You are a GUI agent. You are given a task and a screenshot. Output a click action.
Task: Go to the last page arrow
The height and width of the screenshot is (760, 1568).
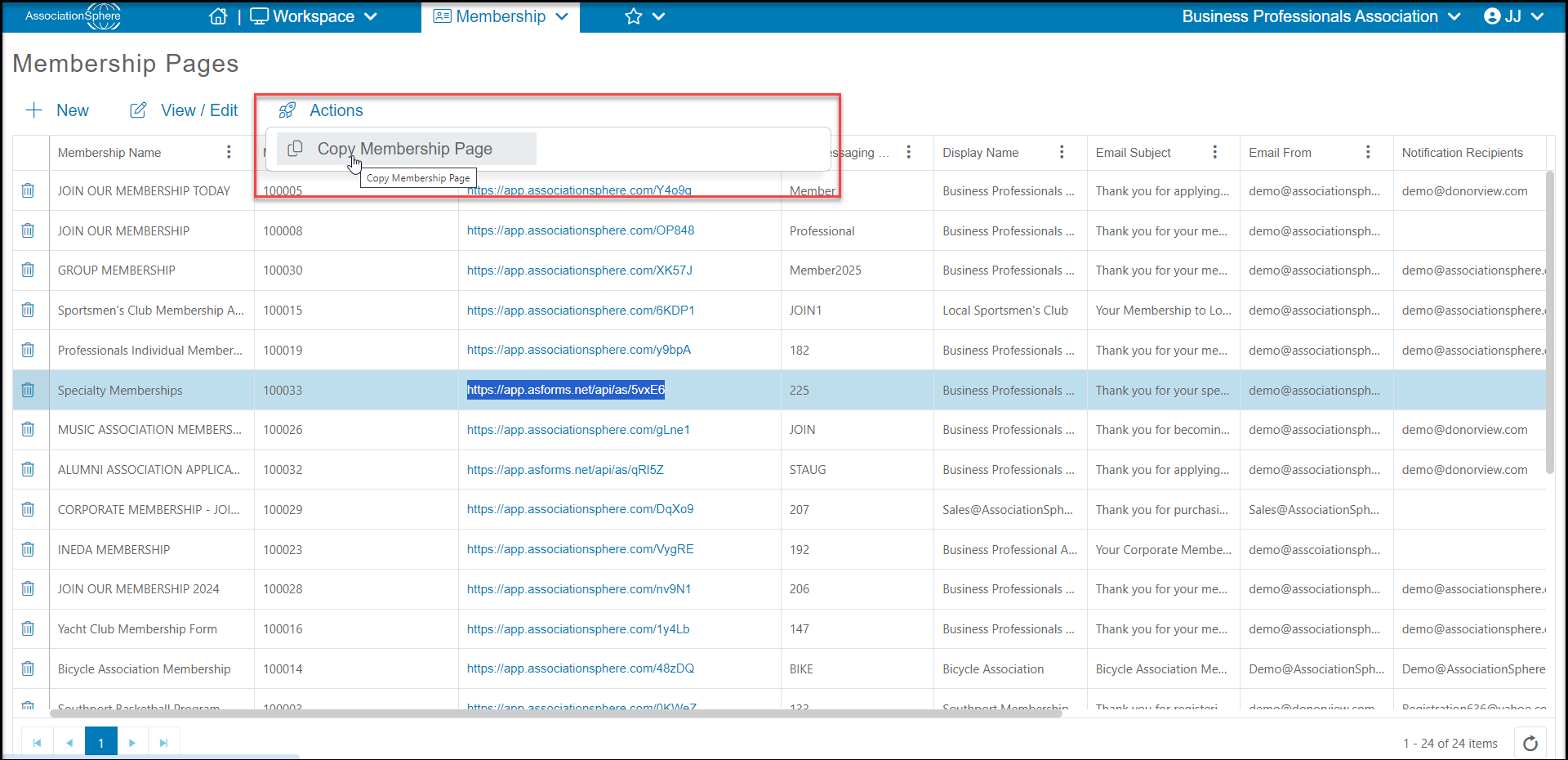[x=163, y=743]
